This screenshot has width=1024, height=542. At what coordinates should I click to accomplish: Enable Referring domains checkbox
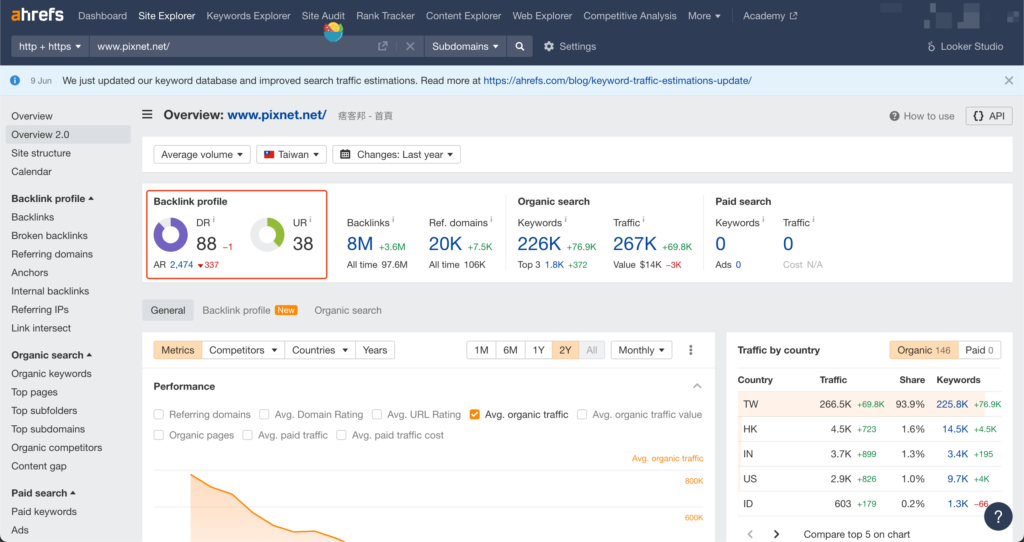tap(159, 414)
